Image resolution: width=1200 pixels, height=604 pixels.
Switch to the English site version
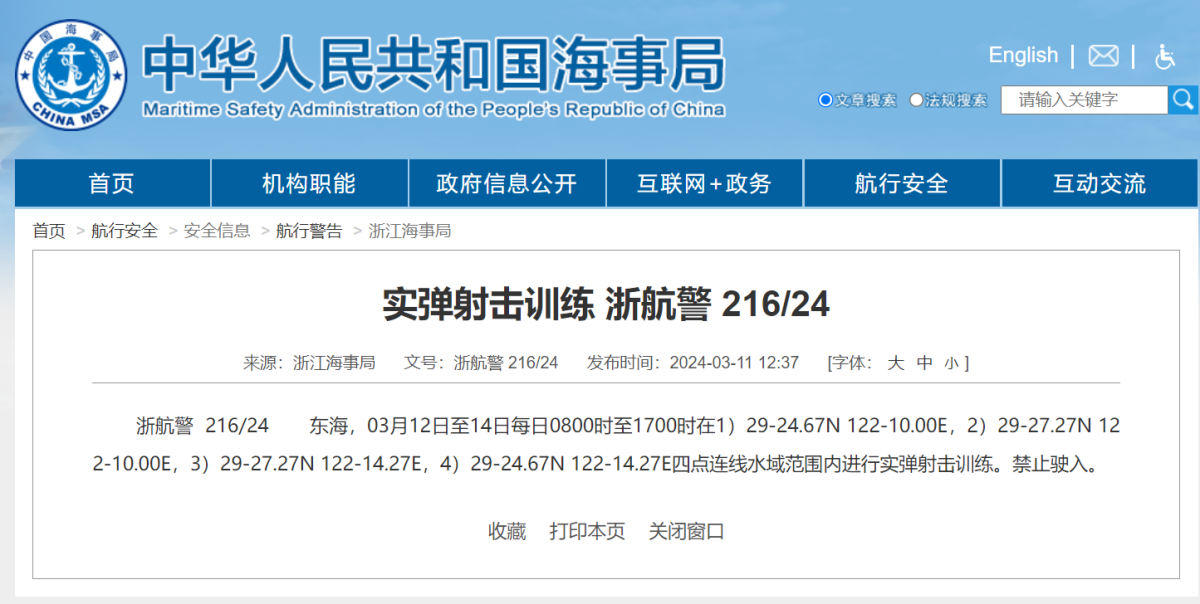tap(1022, 55)
